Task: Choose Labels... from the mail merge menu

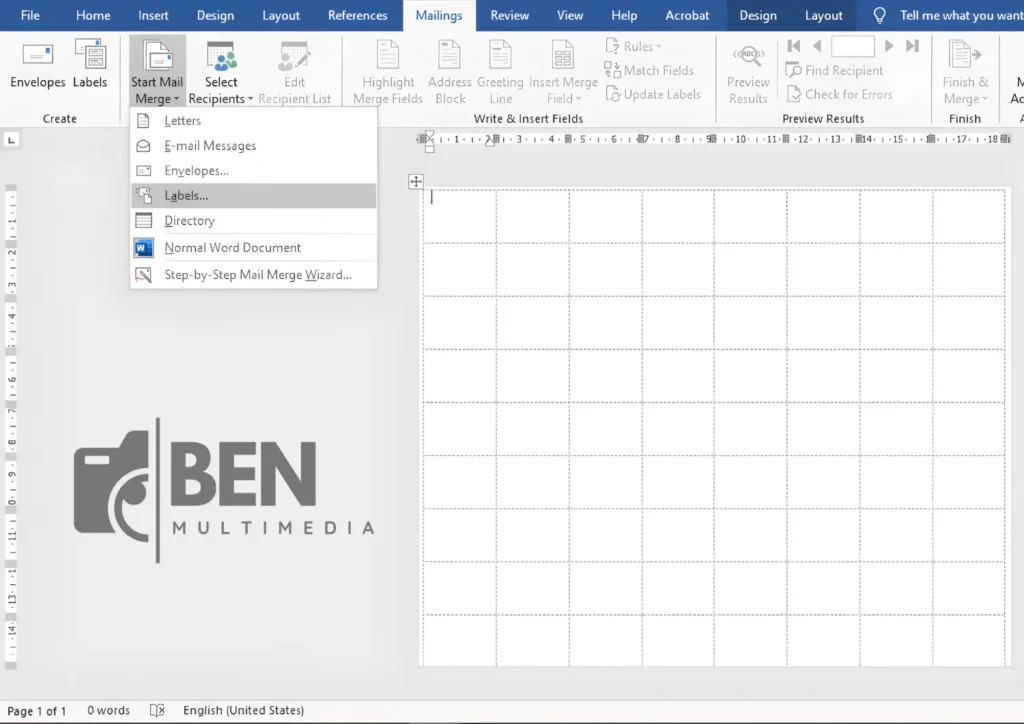Action: [x=186, y=196]
